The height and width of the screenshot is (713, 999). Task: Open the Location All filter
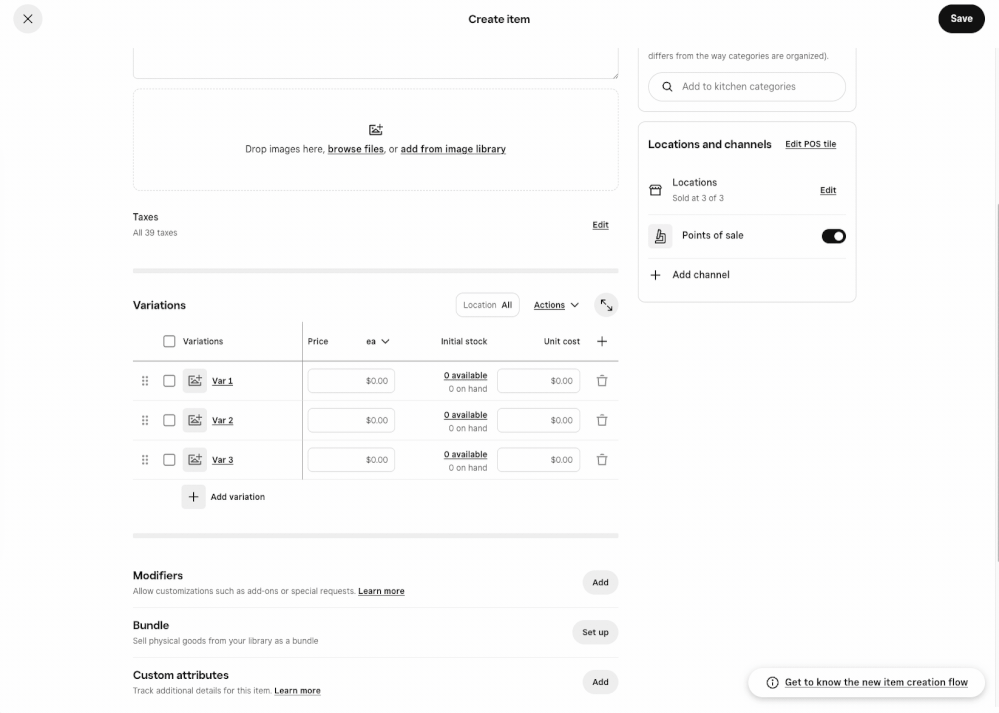[x=487, y=305]
